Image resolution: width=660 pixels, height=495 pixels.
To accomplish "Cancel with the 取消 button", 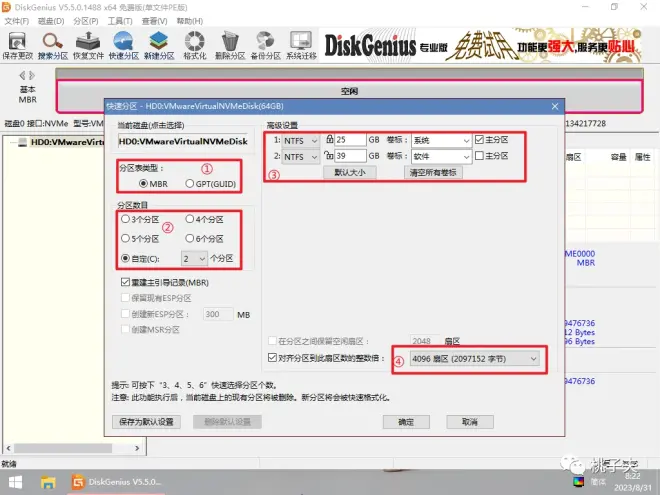I will tap(470, 421).
